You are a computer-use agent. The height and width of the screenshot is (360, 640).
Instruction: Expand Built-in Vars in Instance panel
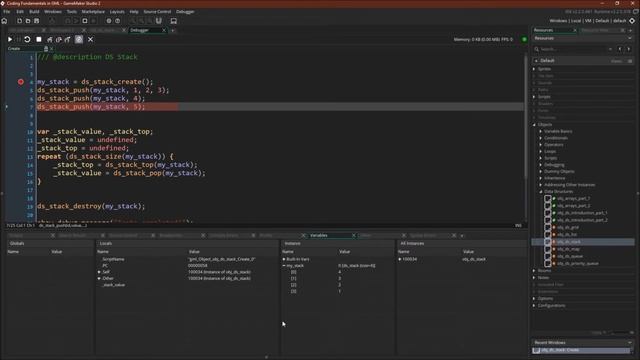coord(284,259)
